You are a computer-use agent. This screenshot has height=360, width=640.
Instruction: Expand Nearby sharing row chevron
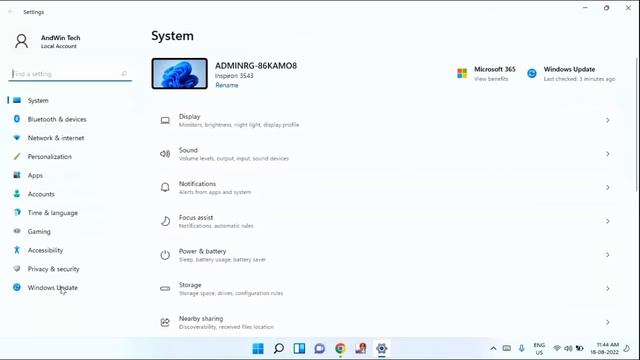coord(608,322)
